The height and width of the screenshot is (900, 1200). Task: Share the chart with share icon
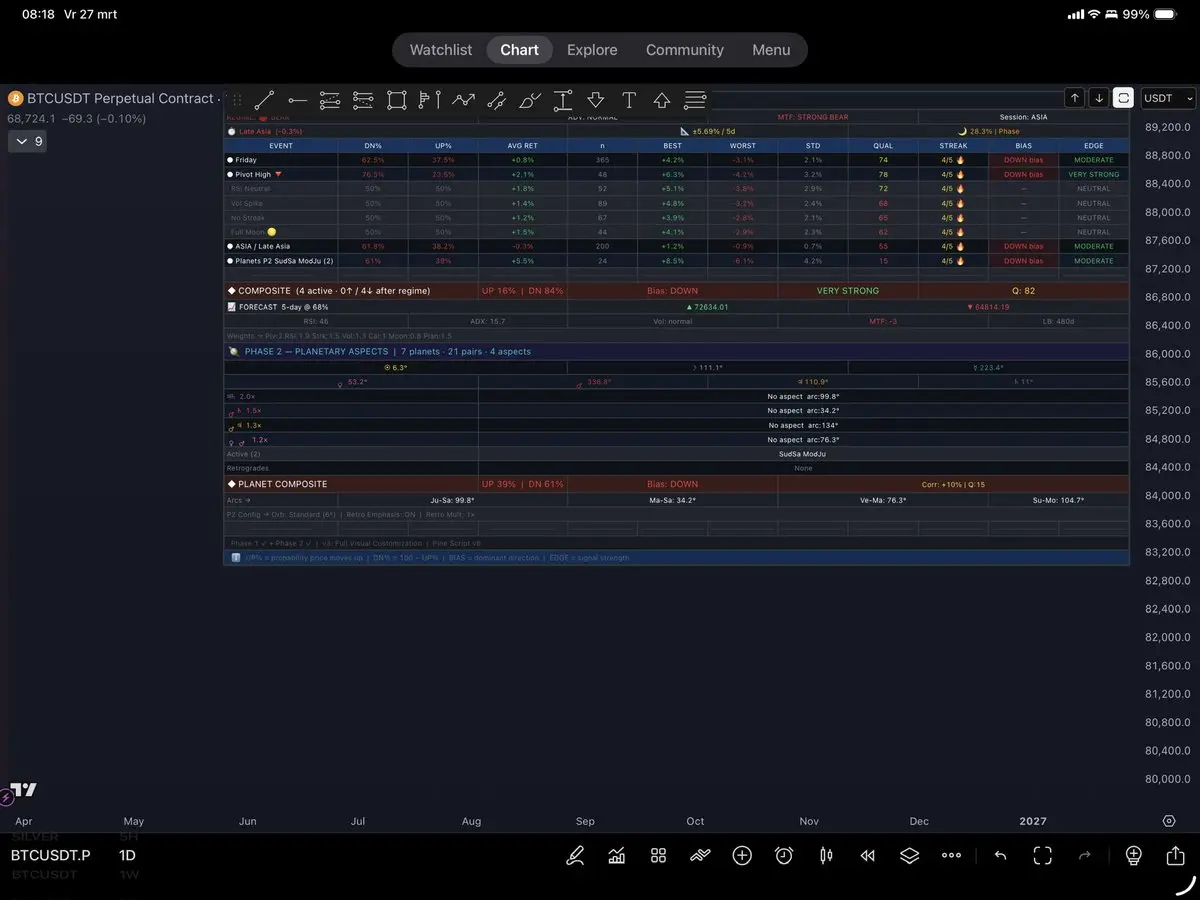point(1175,855)
